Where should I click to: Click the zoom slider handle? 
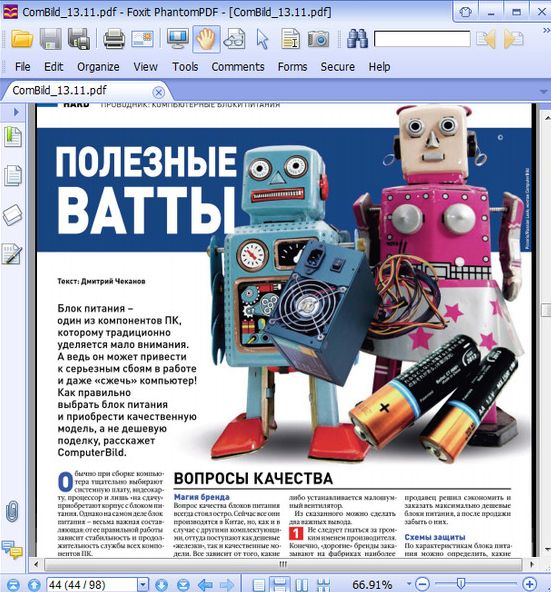click(x=461, y=584)
